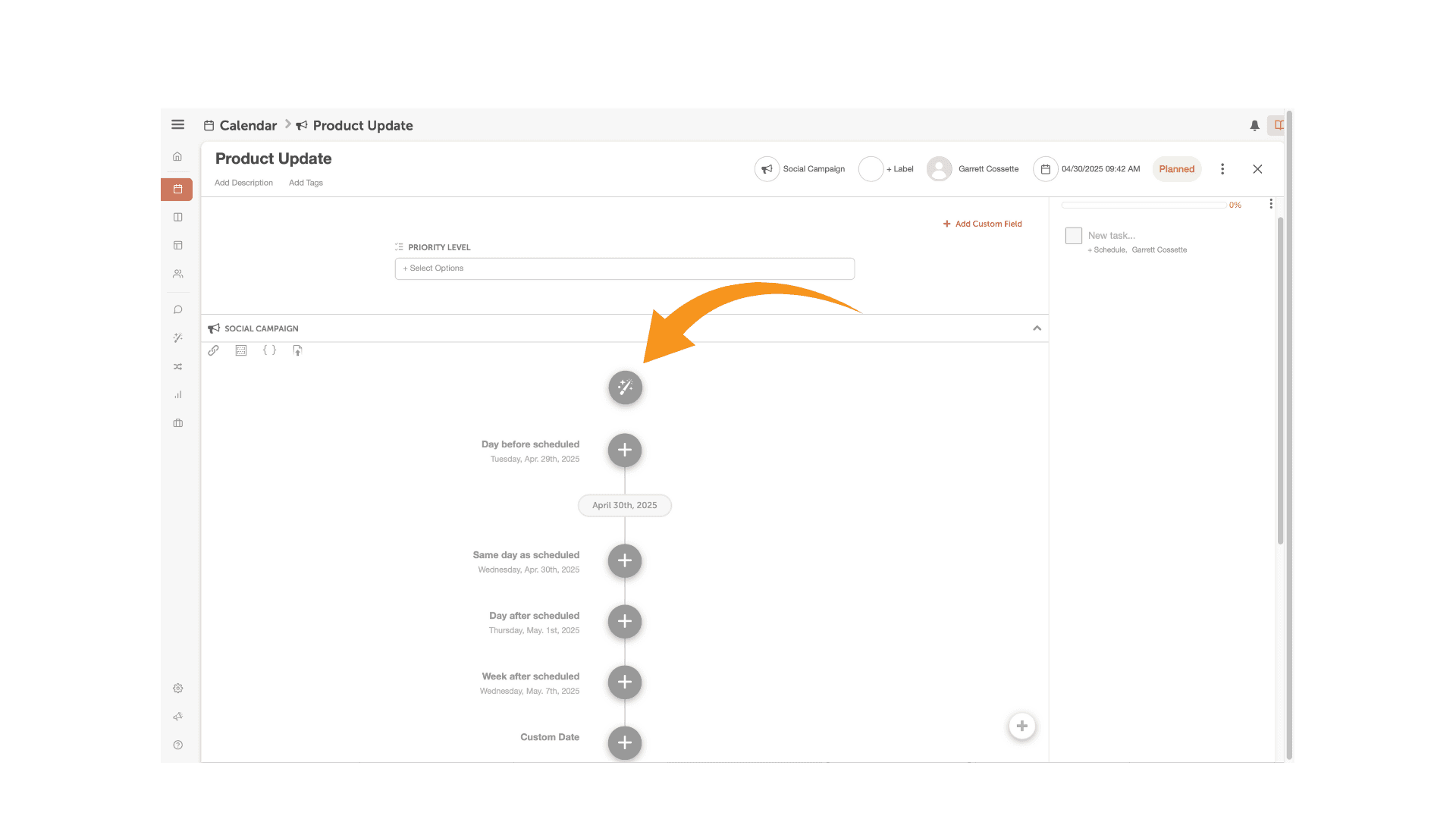Click the file upload icon in campaign toolbar
The image size is (1456, 819).
[297, 350]
